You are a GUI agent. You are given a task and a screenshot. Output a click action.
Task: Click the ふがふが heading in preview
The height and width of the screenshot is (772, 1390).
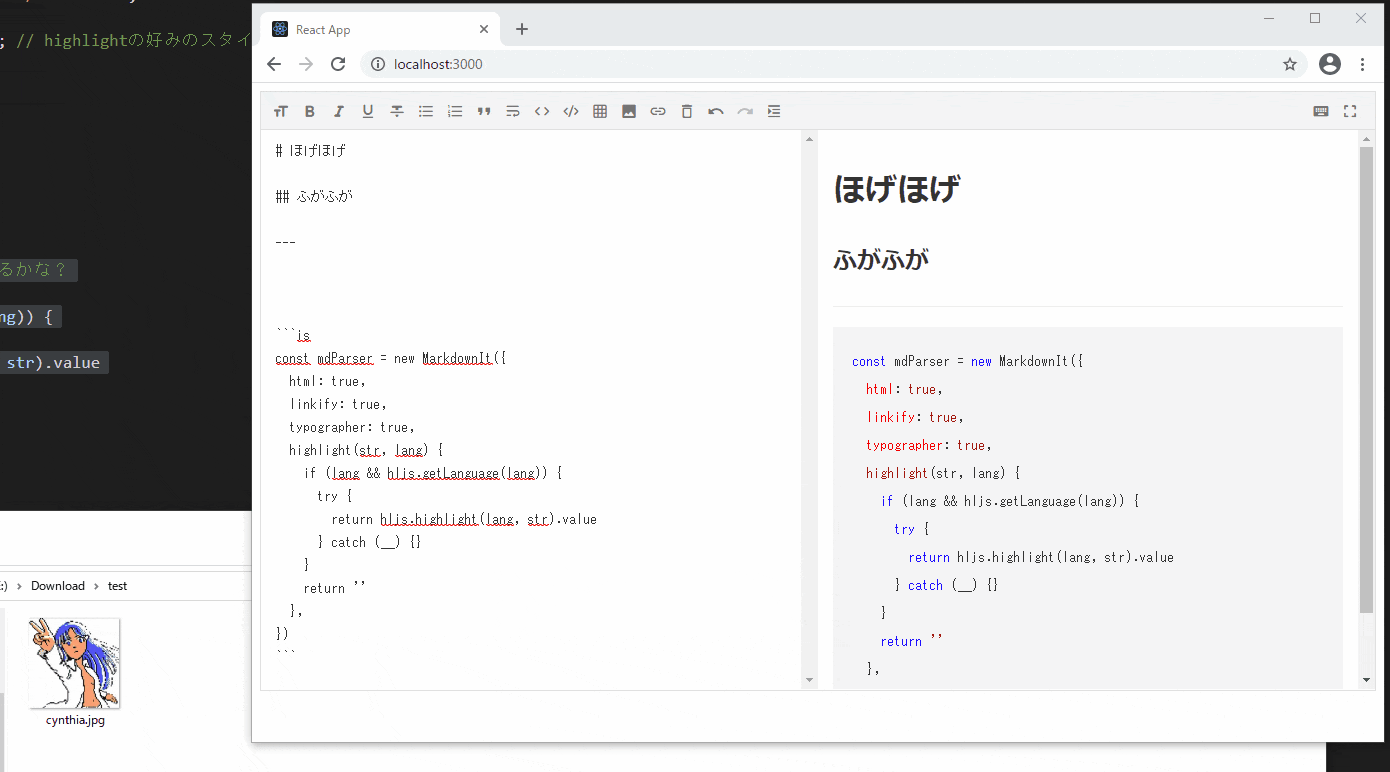tap(881, 260)
